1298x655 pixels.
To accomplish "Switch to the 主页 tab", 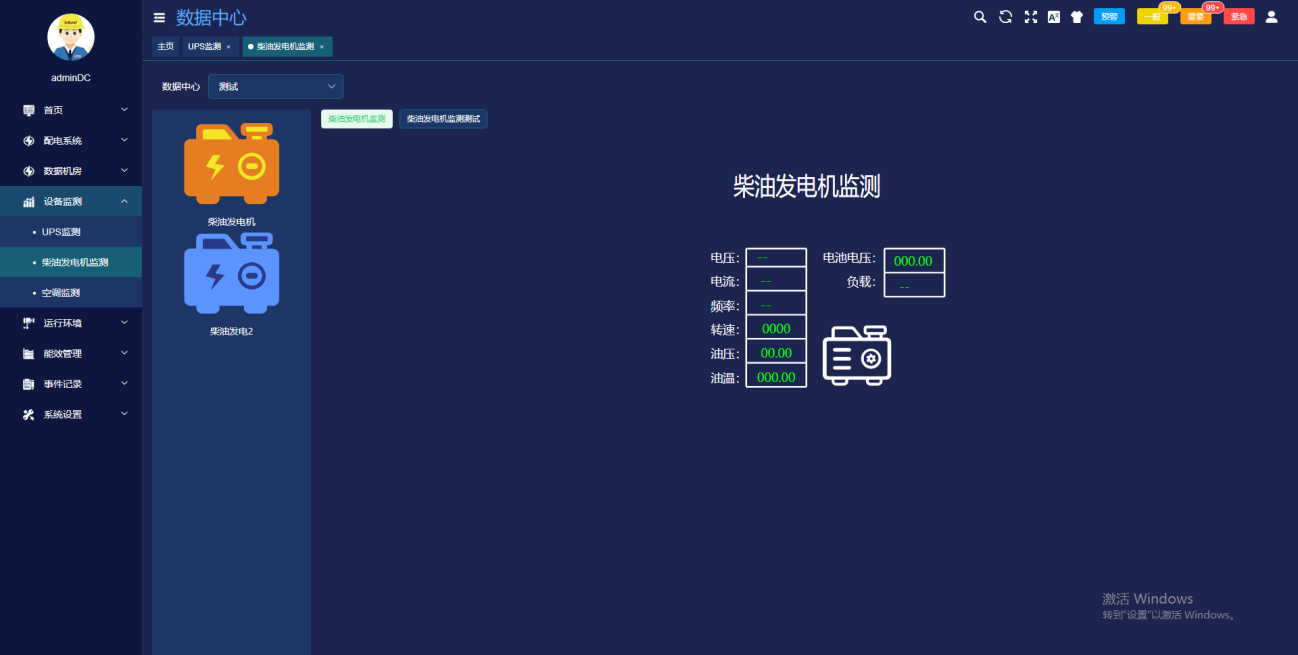I will 165,47.
